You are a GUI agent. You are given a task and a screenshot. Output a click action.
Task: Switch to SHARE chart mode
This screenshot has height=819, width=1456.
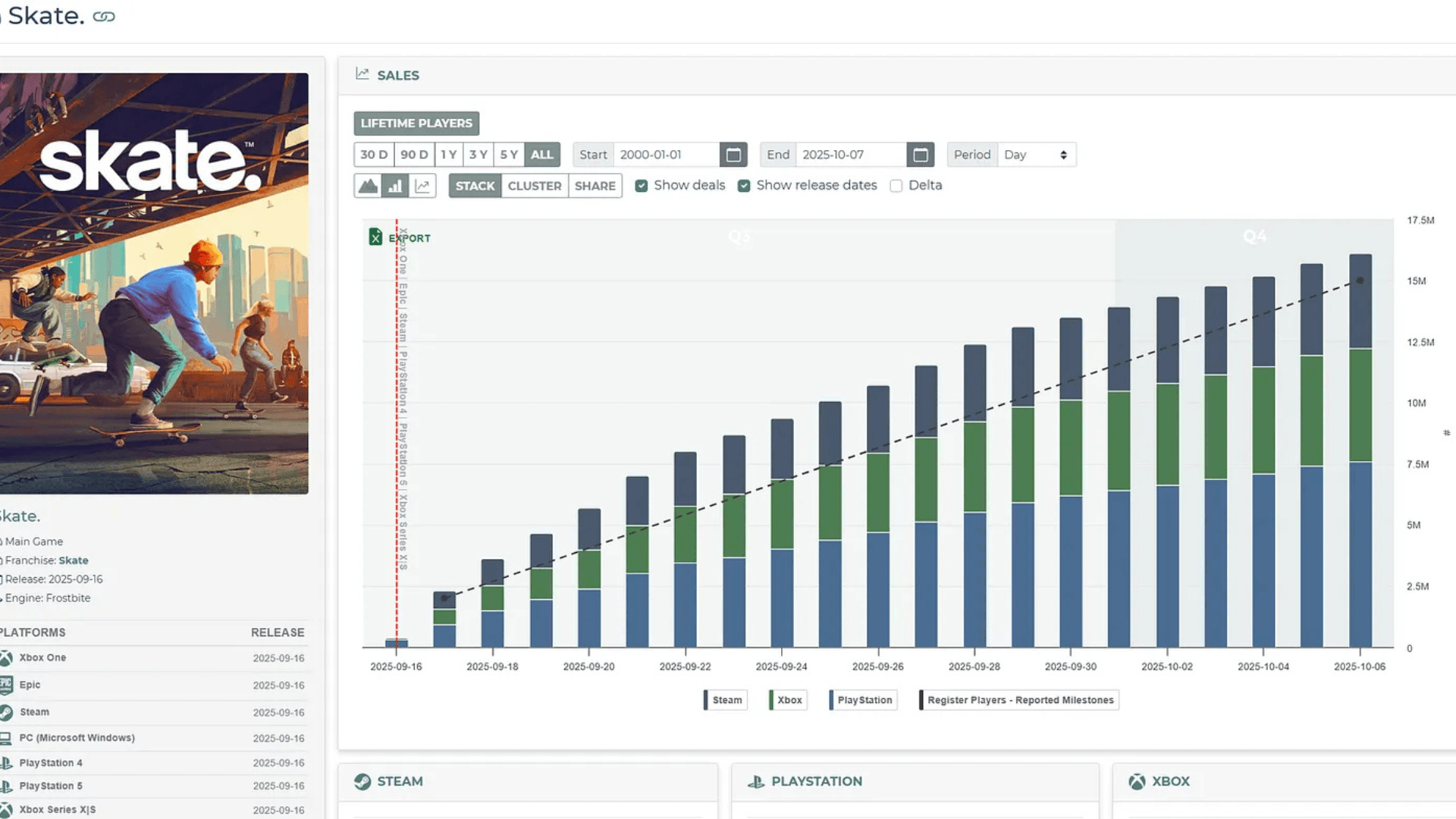click(x=595, y=186)
